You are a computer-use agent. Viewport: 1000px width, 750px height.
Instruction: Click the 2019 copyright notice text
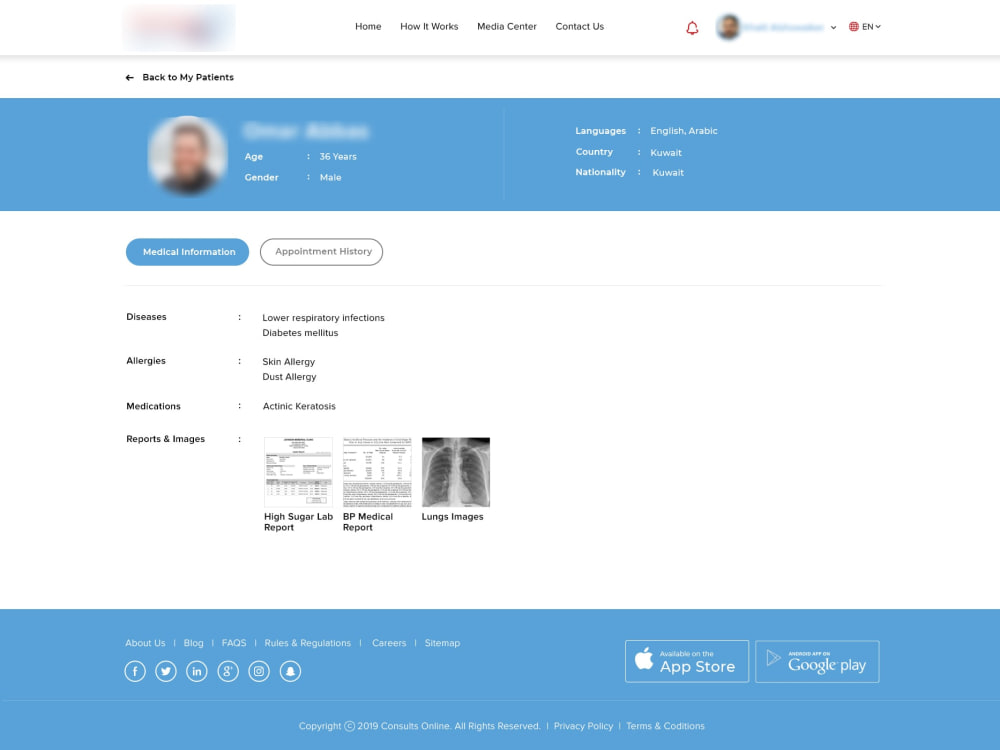pos(420,726)
